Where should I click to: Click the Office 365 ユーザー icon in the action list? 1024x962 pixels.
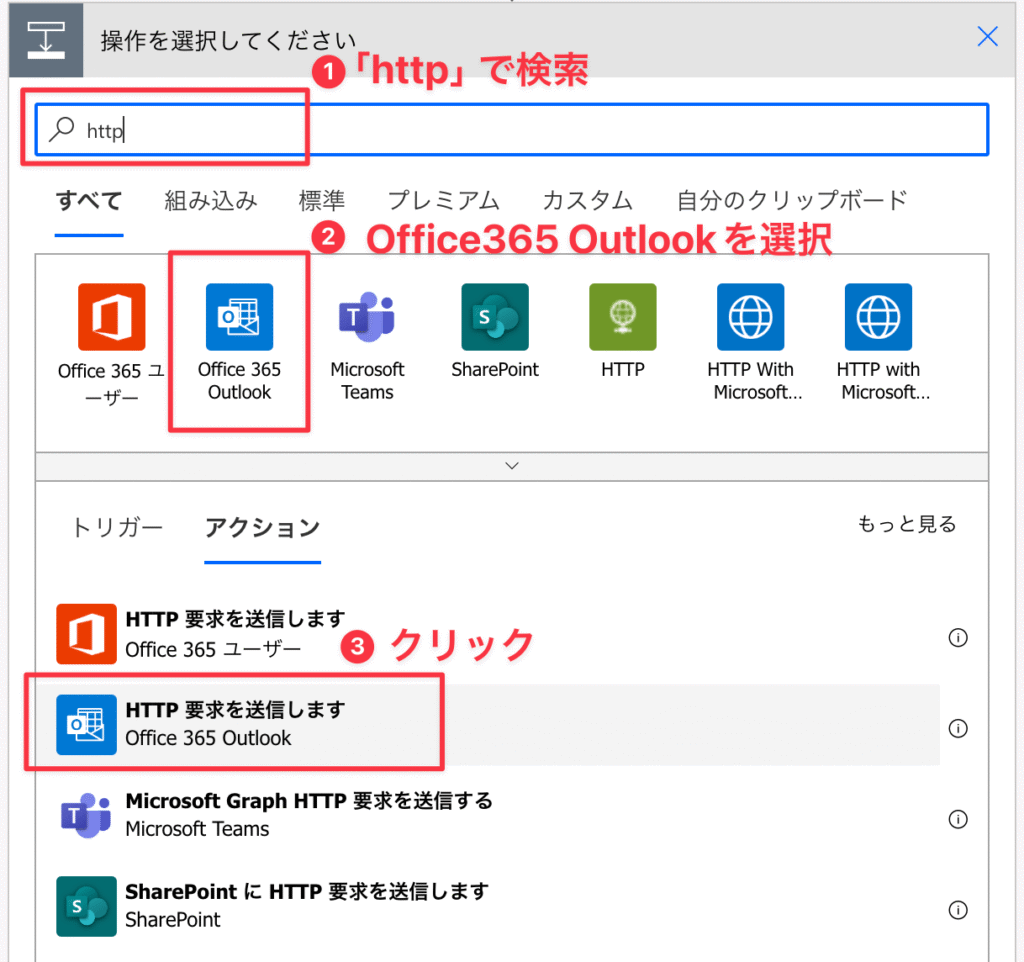pos(86,633)
